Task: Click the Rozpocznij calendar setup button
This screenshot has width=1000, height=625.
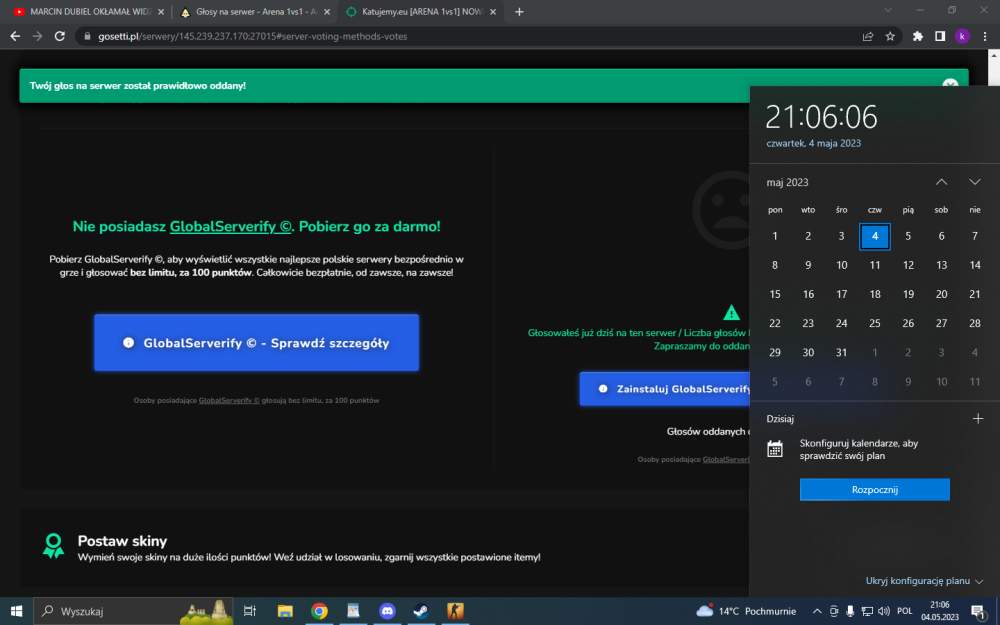Action: point(874,489)
